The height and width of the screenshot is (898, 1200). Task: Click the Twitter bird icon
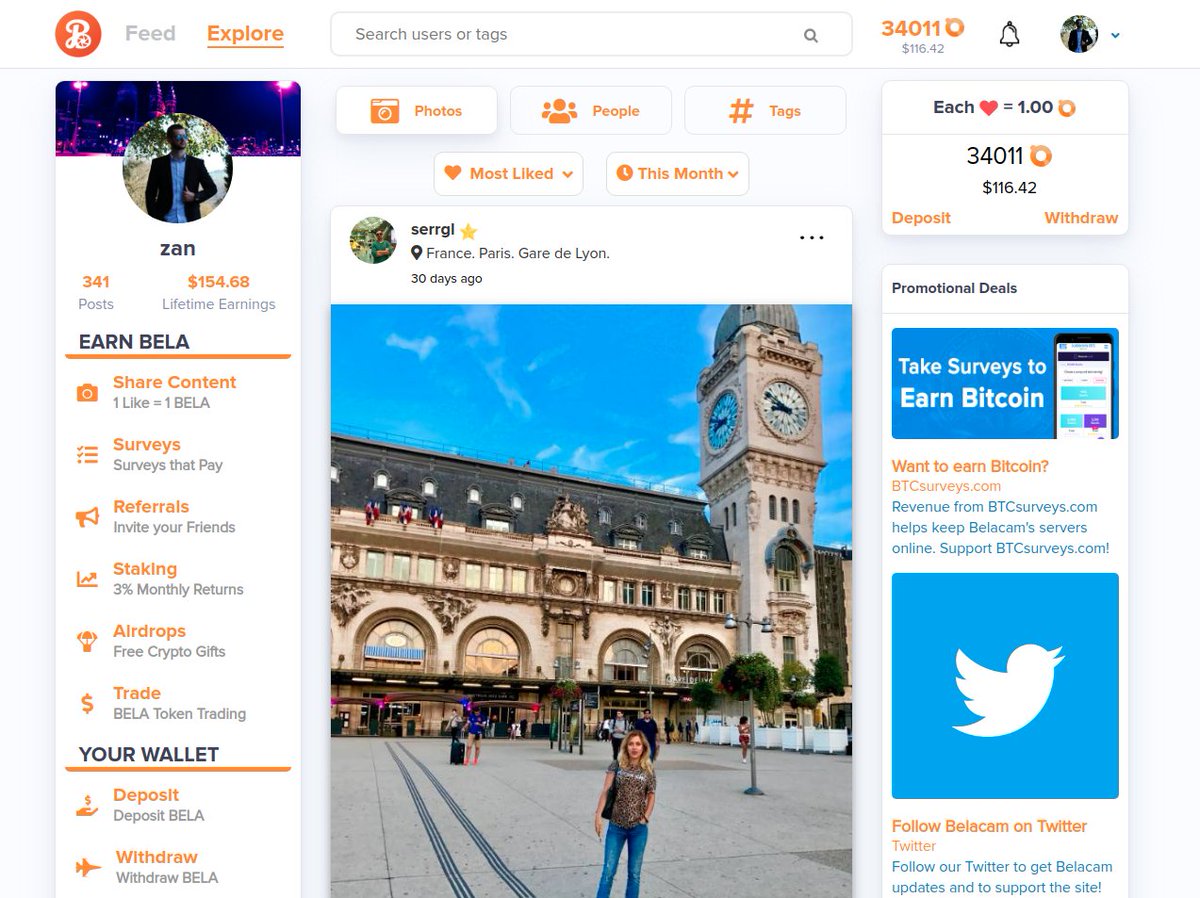[x=1004, y=685]
